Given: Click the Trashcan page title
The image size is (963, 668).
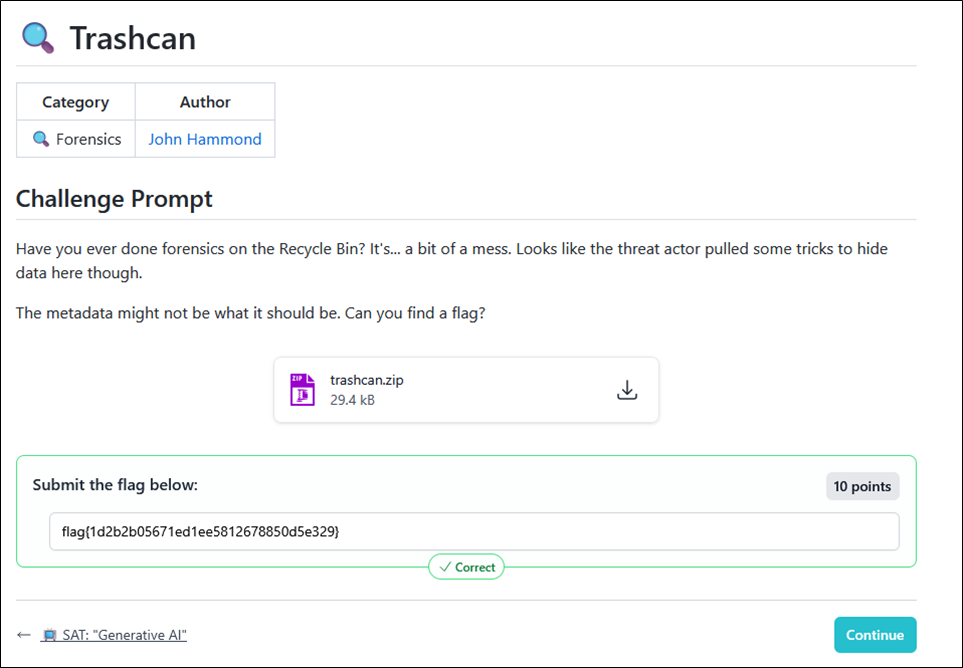Looking at the screenshot, I should pos(132,38).
